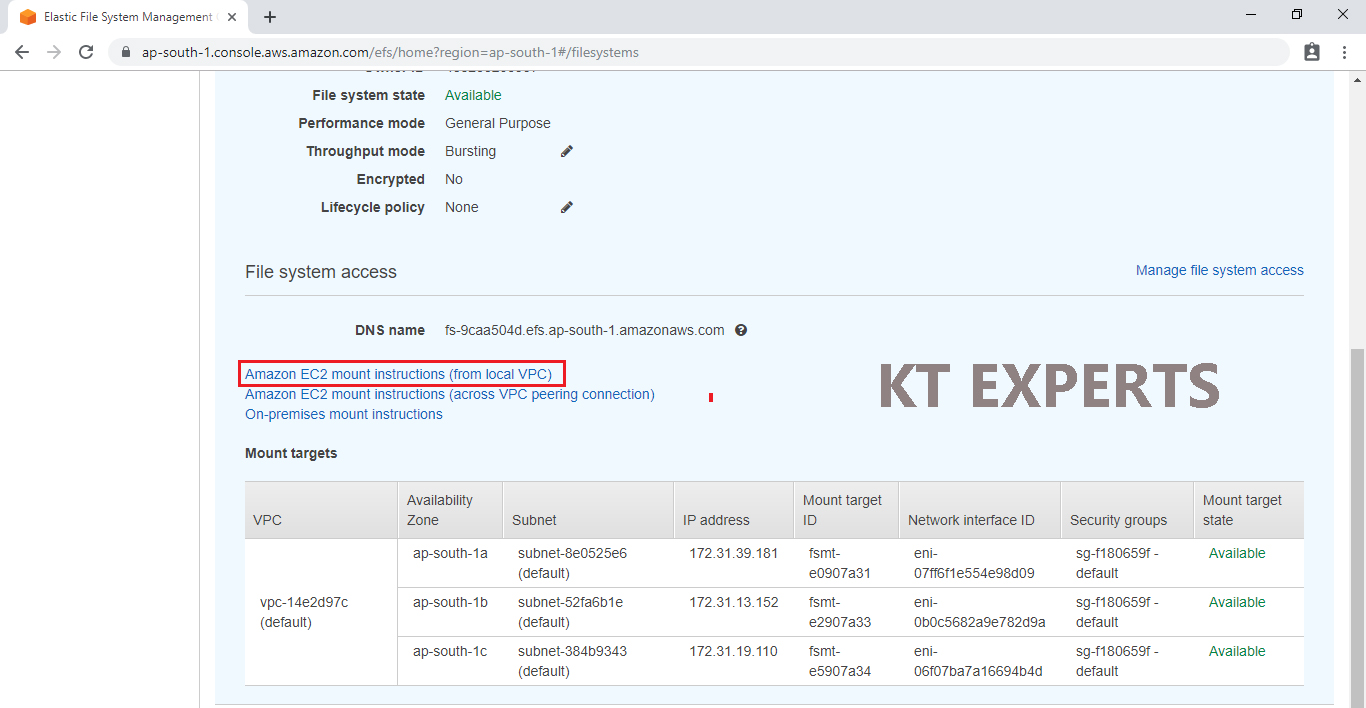Viewport: 1366px width, 708px height.
Task: Click mount target ID fsmt-e5907a34
Action: [x=840, y=661]
